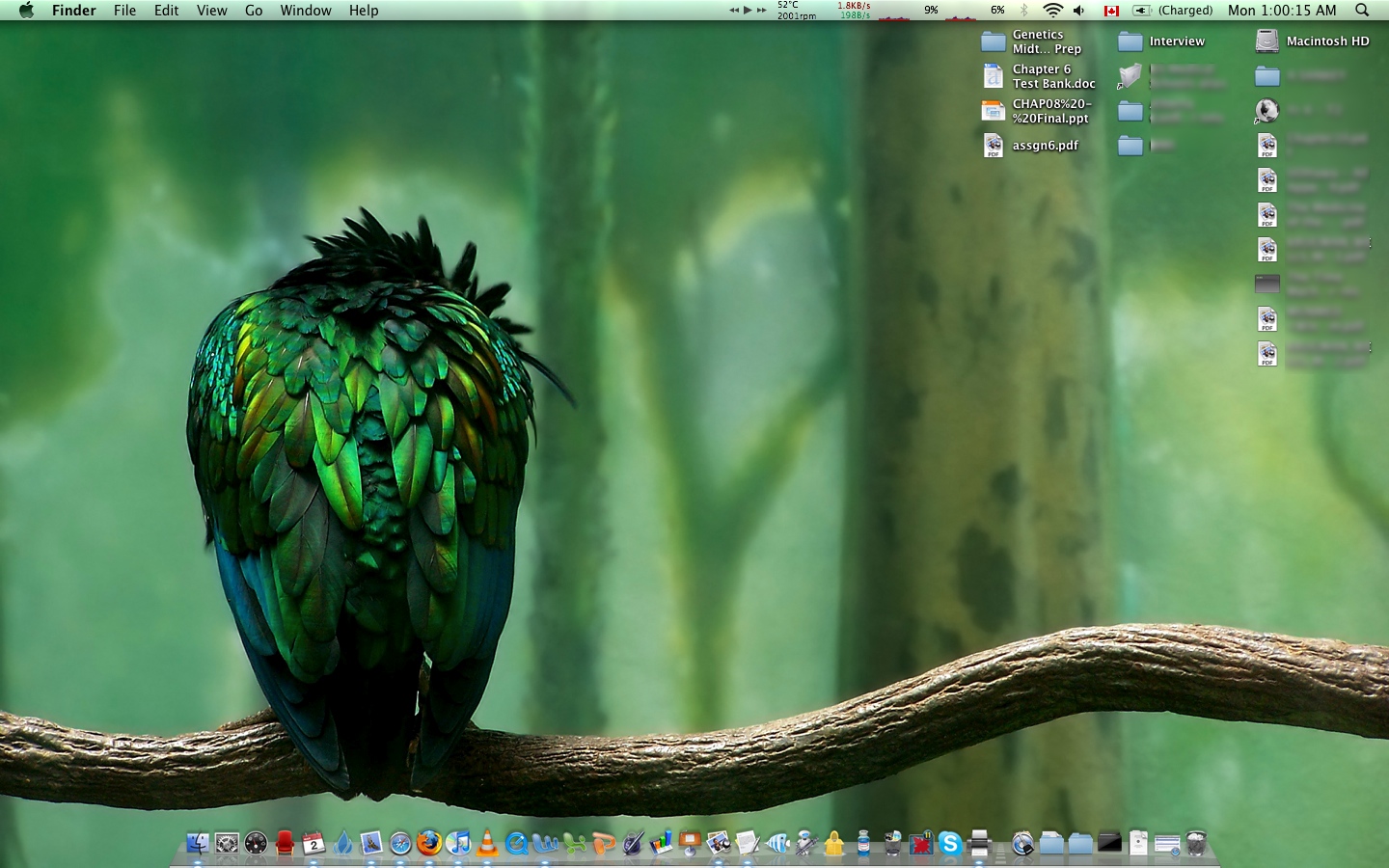Open the black folder stack in Dock
Viewport: 1389px width, 868px height.
click(1109, 843)
